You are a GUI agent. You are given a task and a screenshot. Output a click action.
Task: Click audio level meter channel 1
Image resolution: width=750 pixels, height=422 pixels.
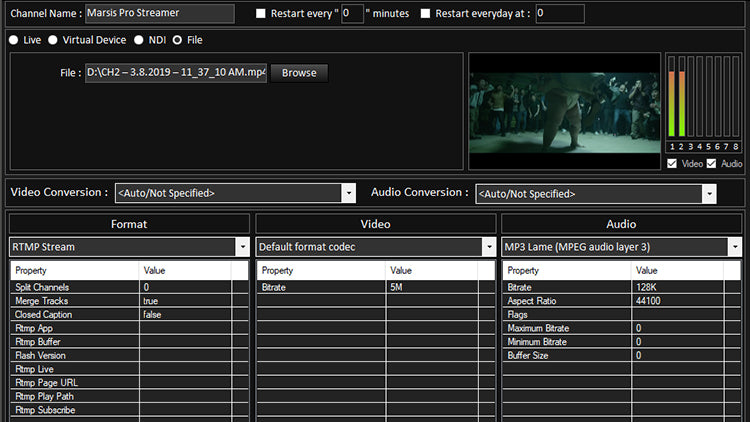point(673,100)
